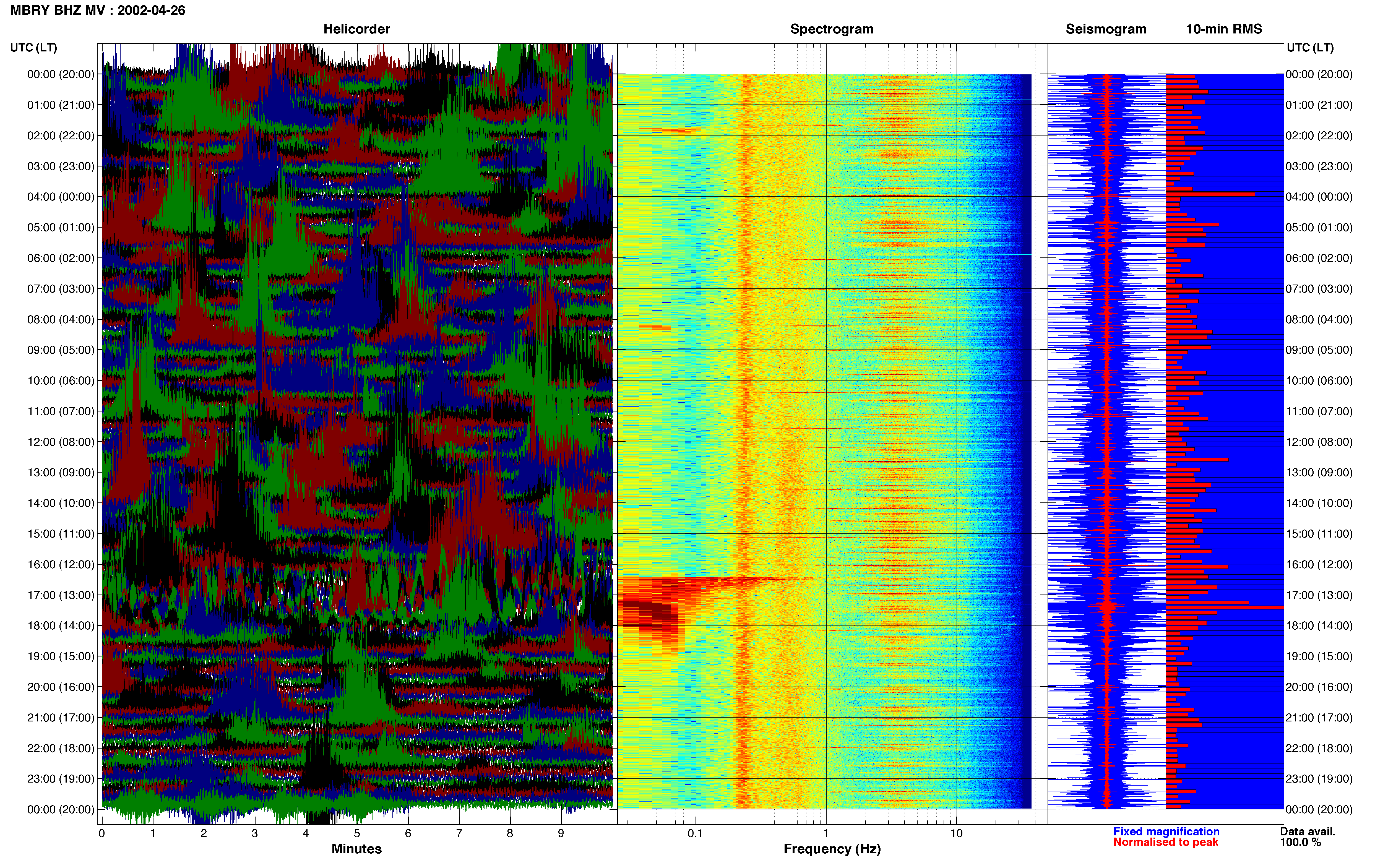
Task: Click '07:00 (03:00)' on the left time axis
Action: [x=61, y=289]
